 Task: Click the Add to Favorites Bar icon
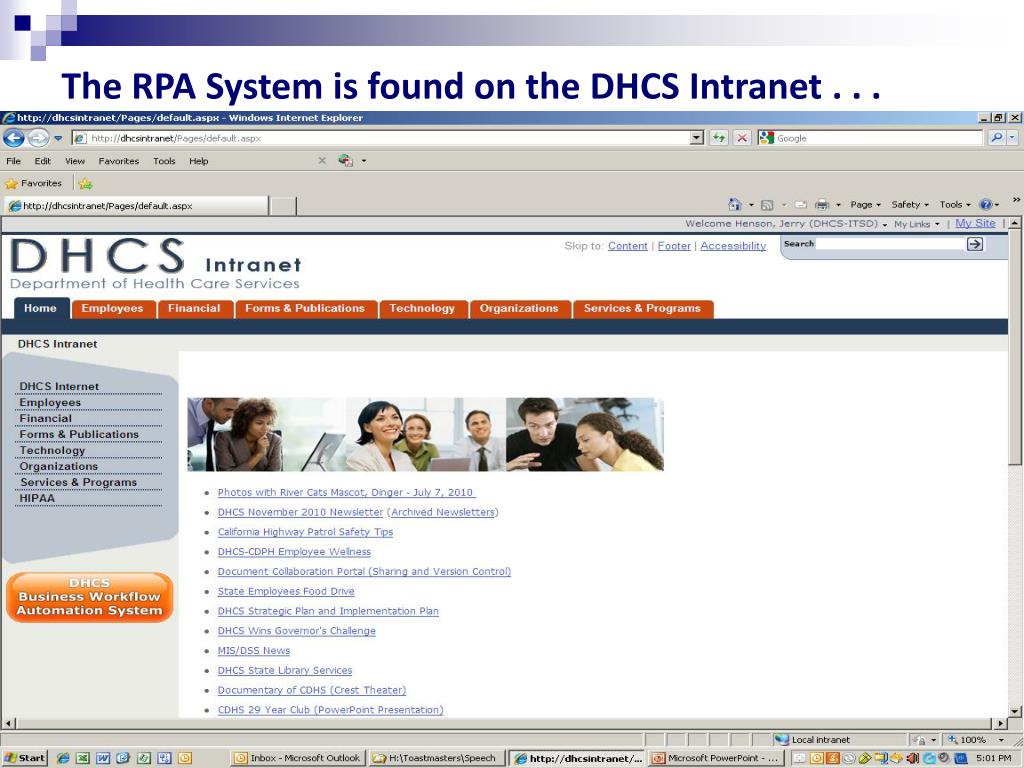coord(86,184)
